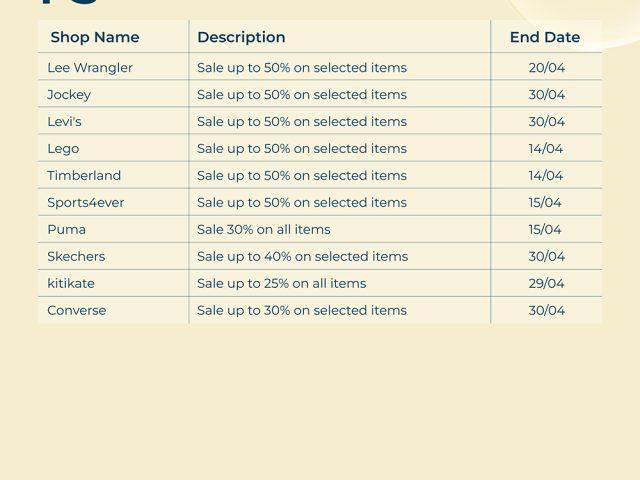This screenshot has width=640, height=480.
Task: Click the kitikate 25% sale description
Action: pos(282,284)
